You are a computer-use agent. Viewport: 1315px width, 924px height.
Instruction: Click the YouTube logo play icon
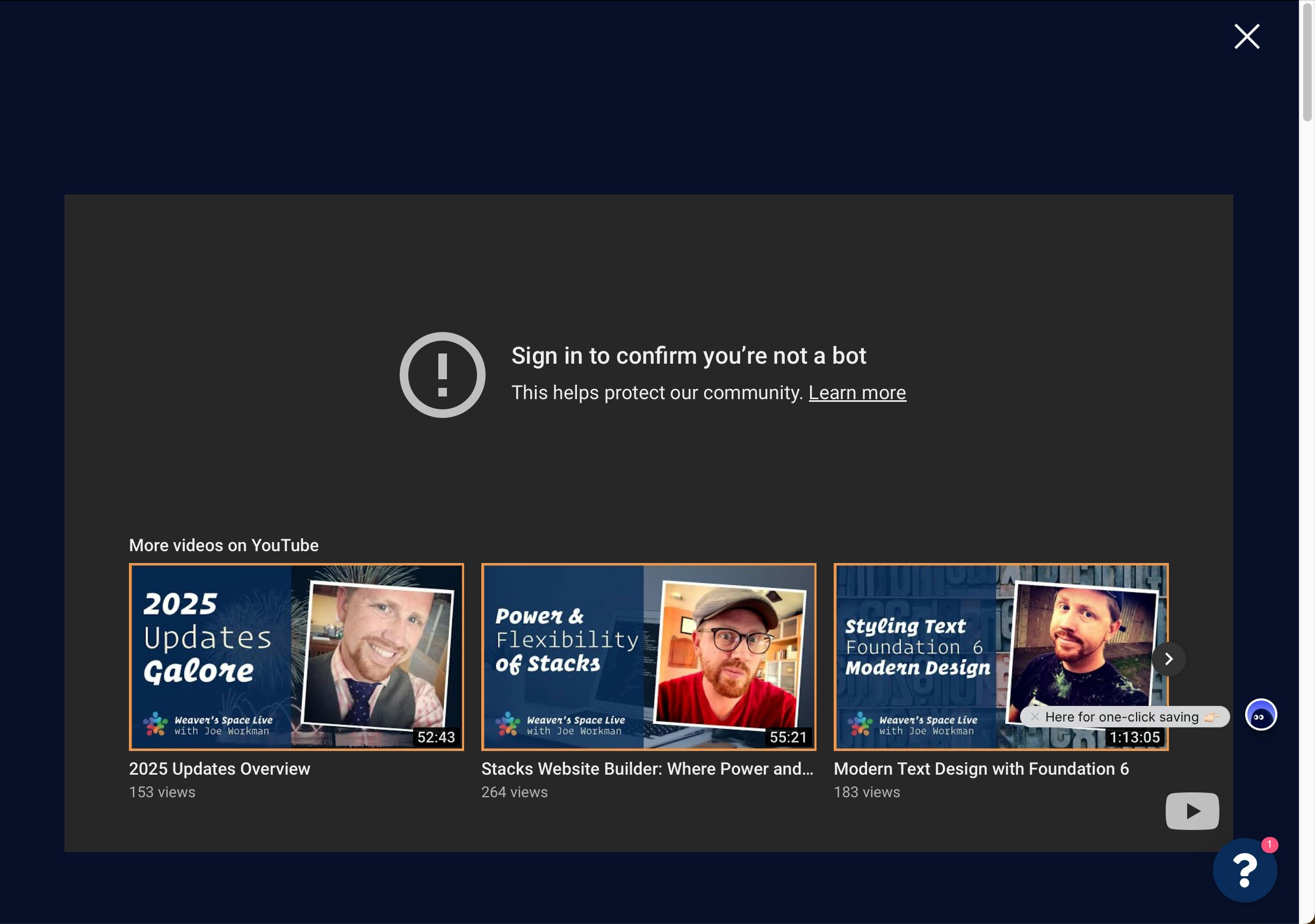coord(1192,811)
